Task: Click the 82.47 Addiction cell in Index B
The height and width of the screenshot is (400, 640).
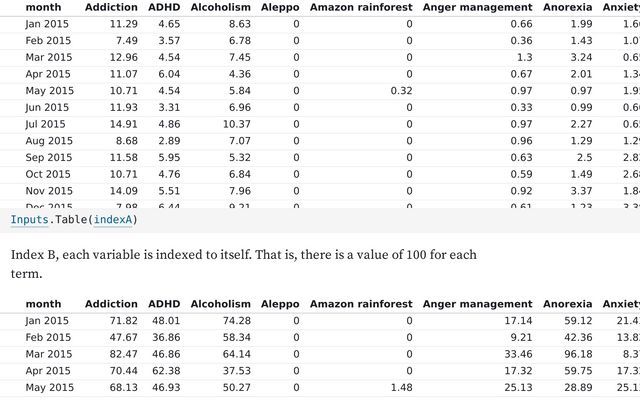Action: point(123,354)
